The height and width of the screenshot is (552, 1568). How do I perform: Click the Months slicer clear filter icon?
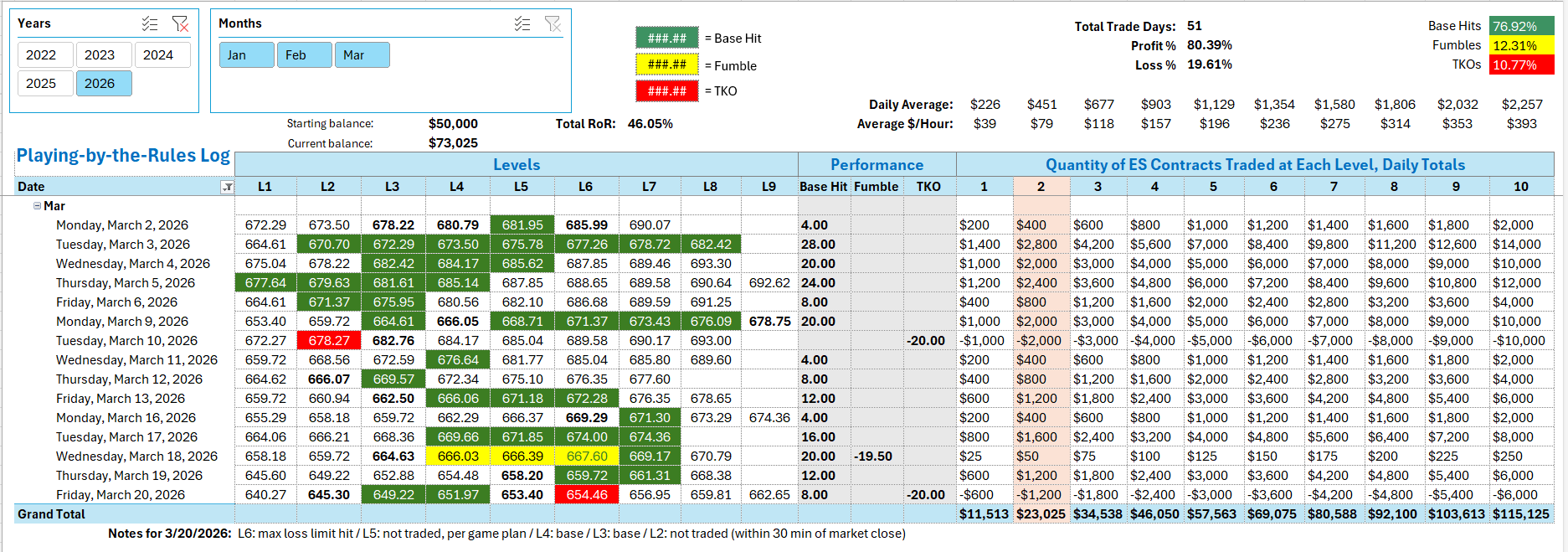(553, 24)
